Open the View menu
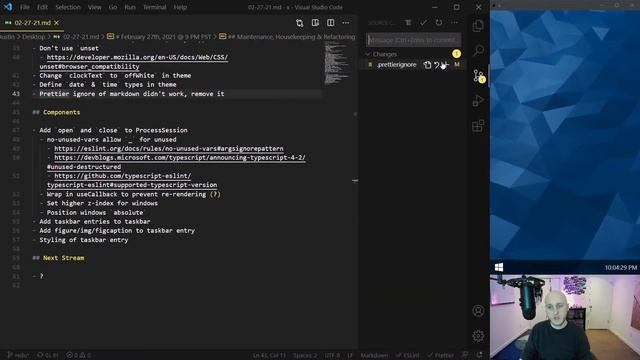Viewport: 640px width, 360px height. point(94,7)
